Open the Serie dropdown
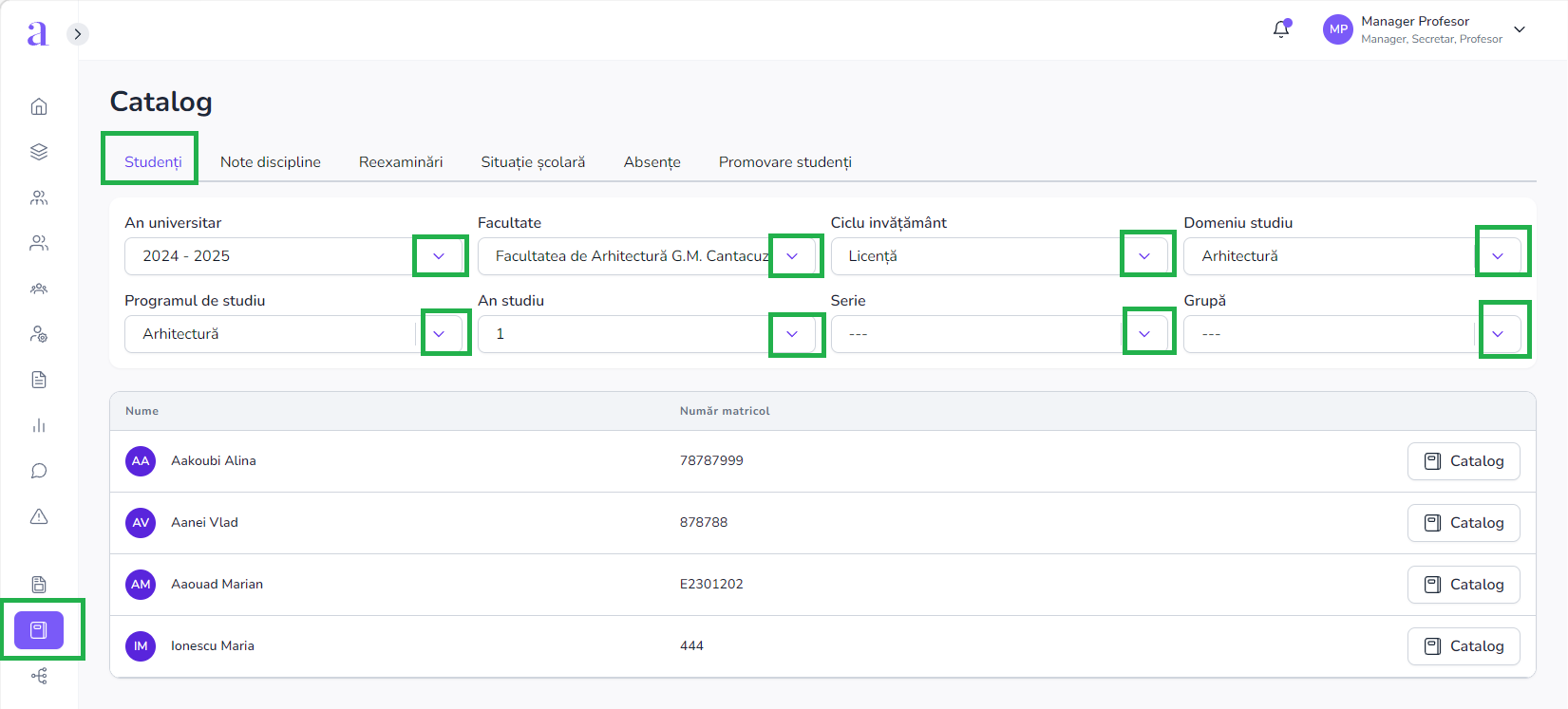 click(x=1144, y=334)
